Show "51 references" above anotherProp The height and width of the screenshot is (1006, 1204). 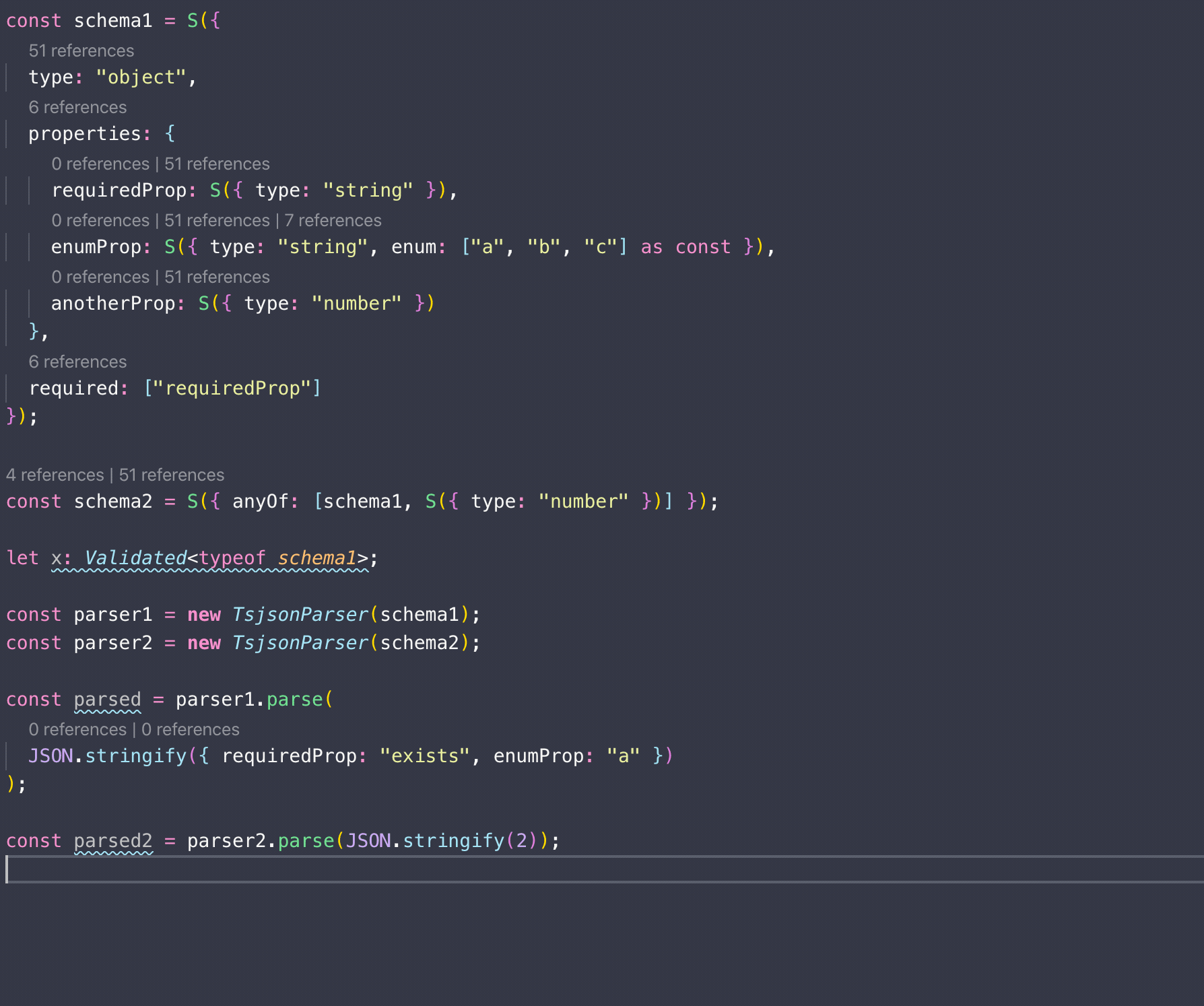215,277
